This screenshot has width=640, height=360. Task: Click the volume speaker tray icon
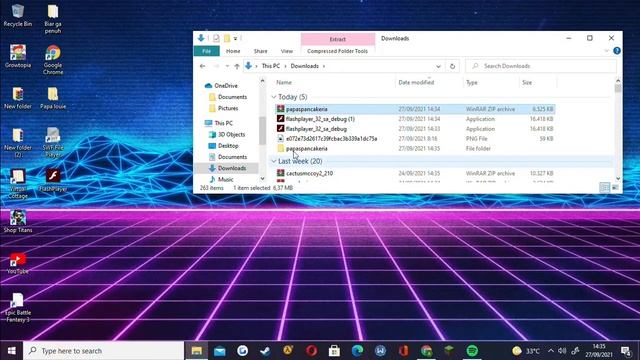coord(562,351)
